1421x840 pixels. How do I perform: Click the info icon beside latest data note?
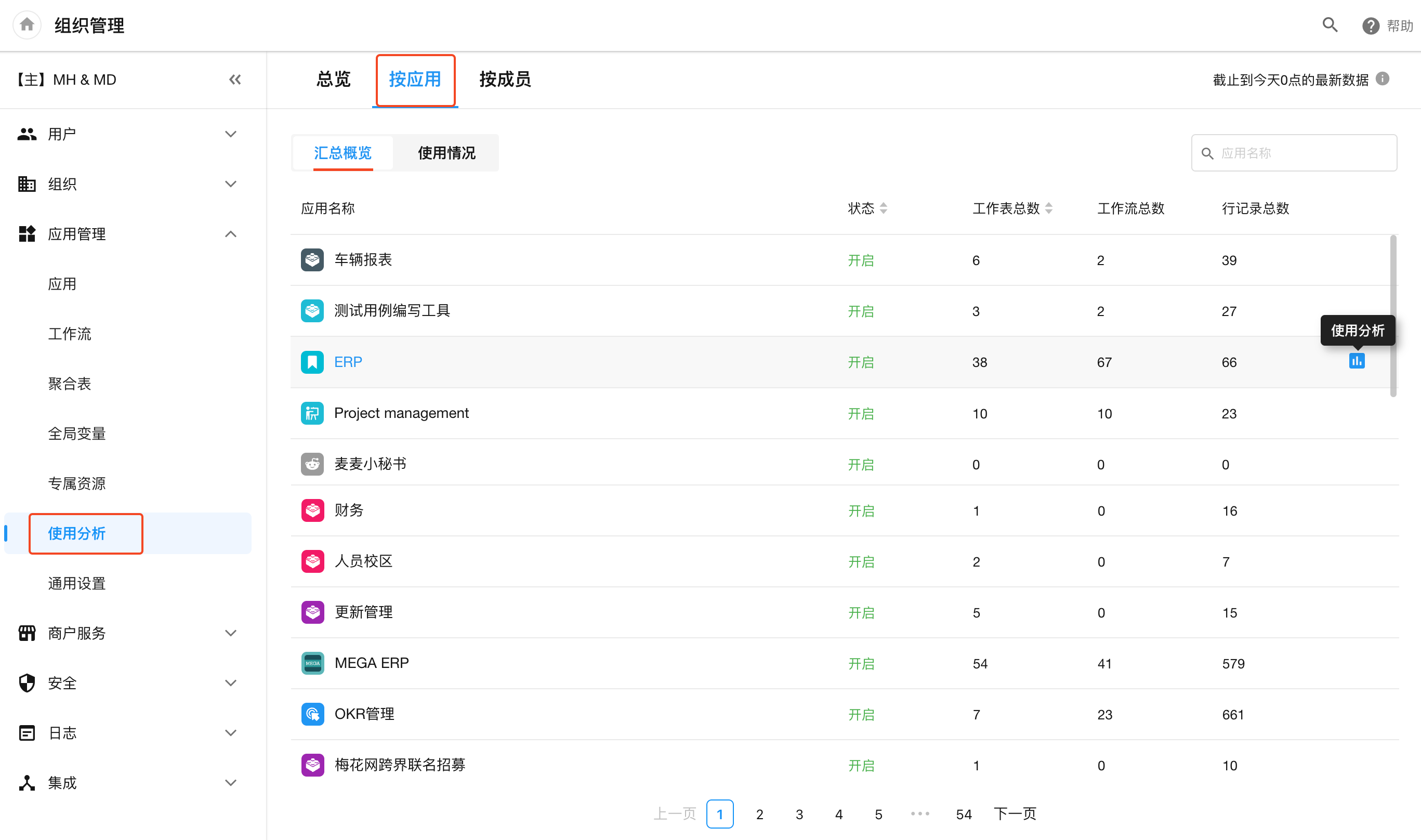pos(1383,79)
